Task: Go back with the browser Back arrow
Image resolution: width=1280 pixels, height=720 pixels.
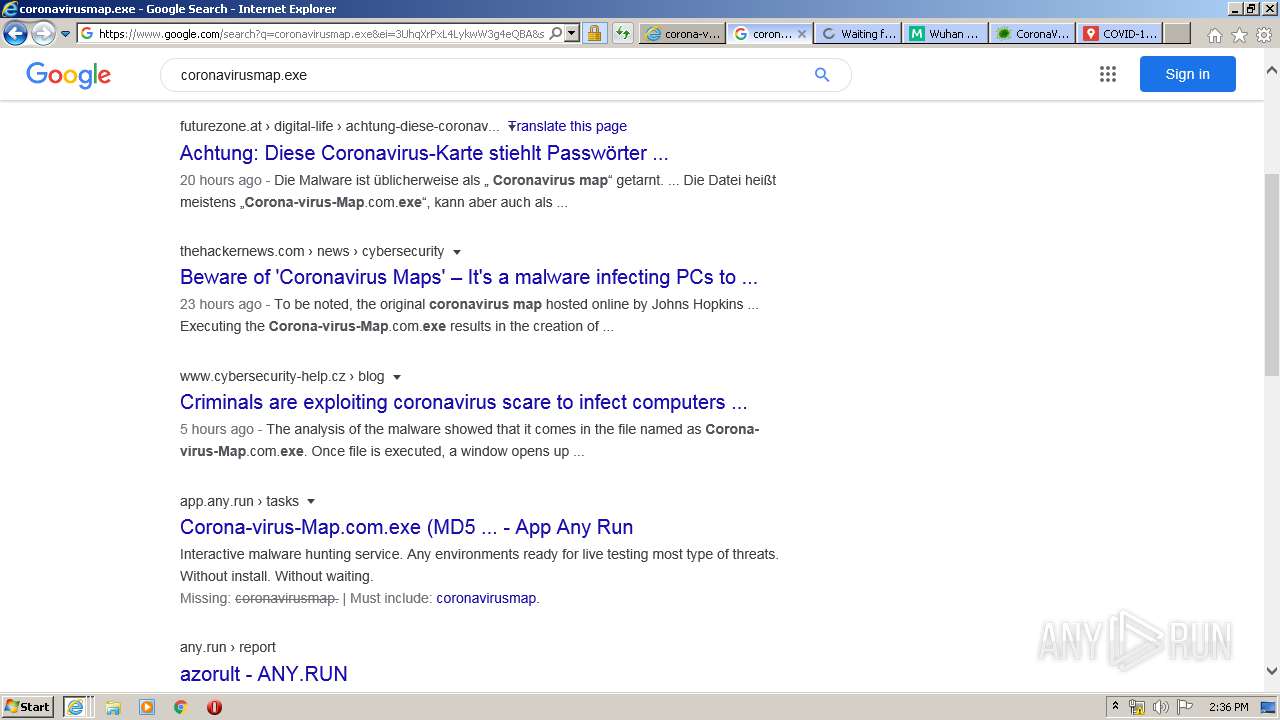Action: [x=15, y=33]
